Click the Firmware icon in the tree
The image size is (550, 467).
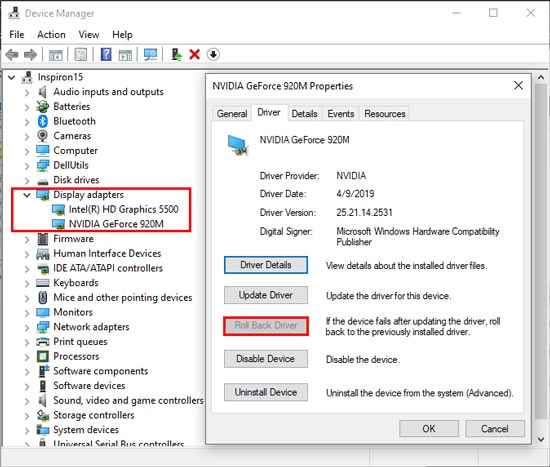(x=42, y=239)
